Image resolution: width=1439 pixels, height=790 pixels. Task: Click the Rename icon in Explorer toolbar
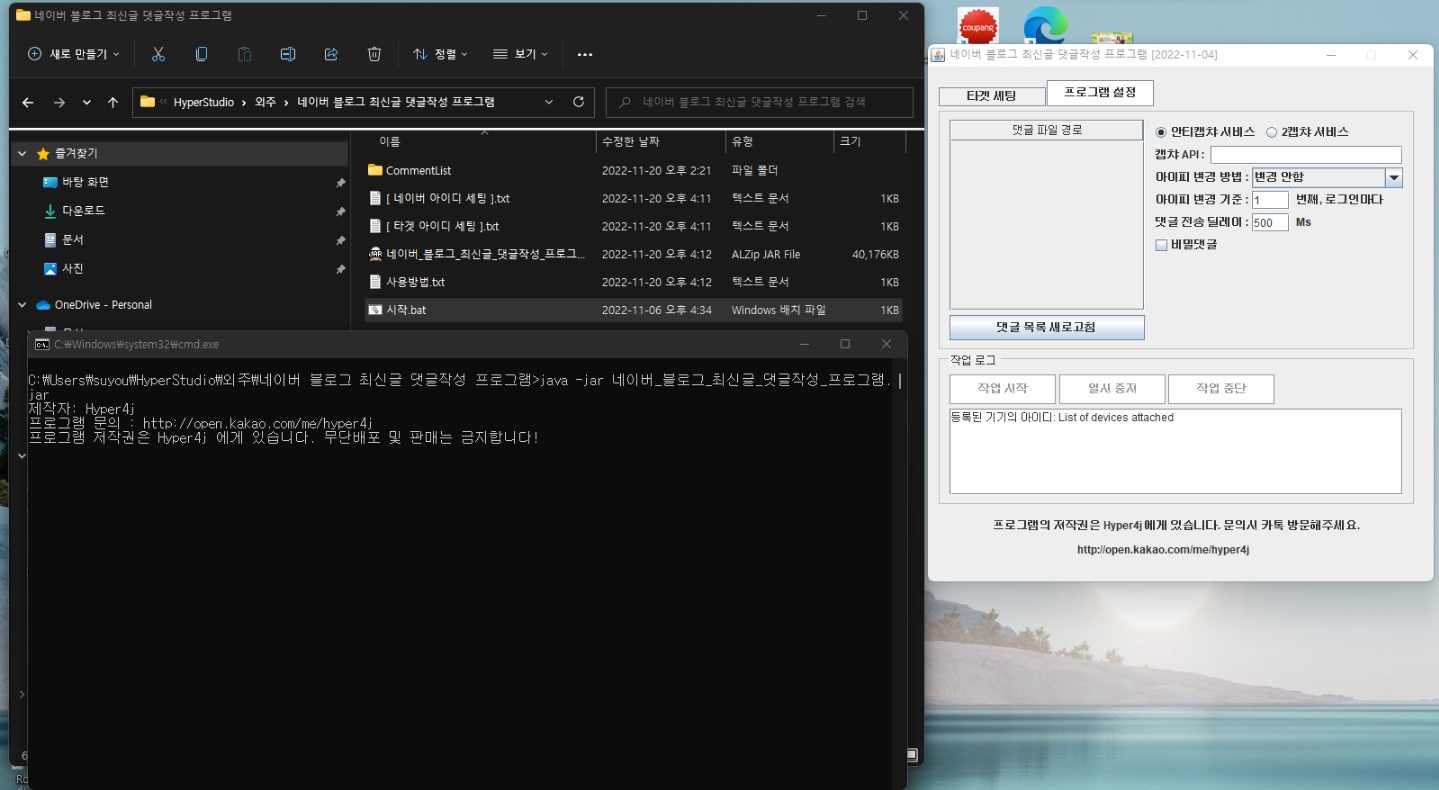click(288, 54)
